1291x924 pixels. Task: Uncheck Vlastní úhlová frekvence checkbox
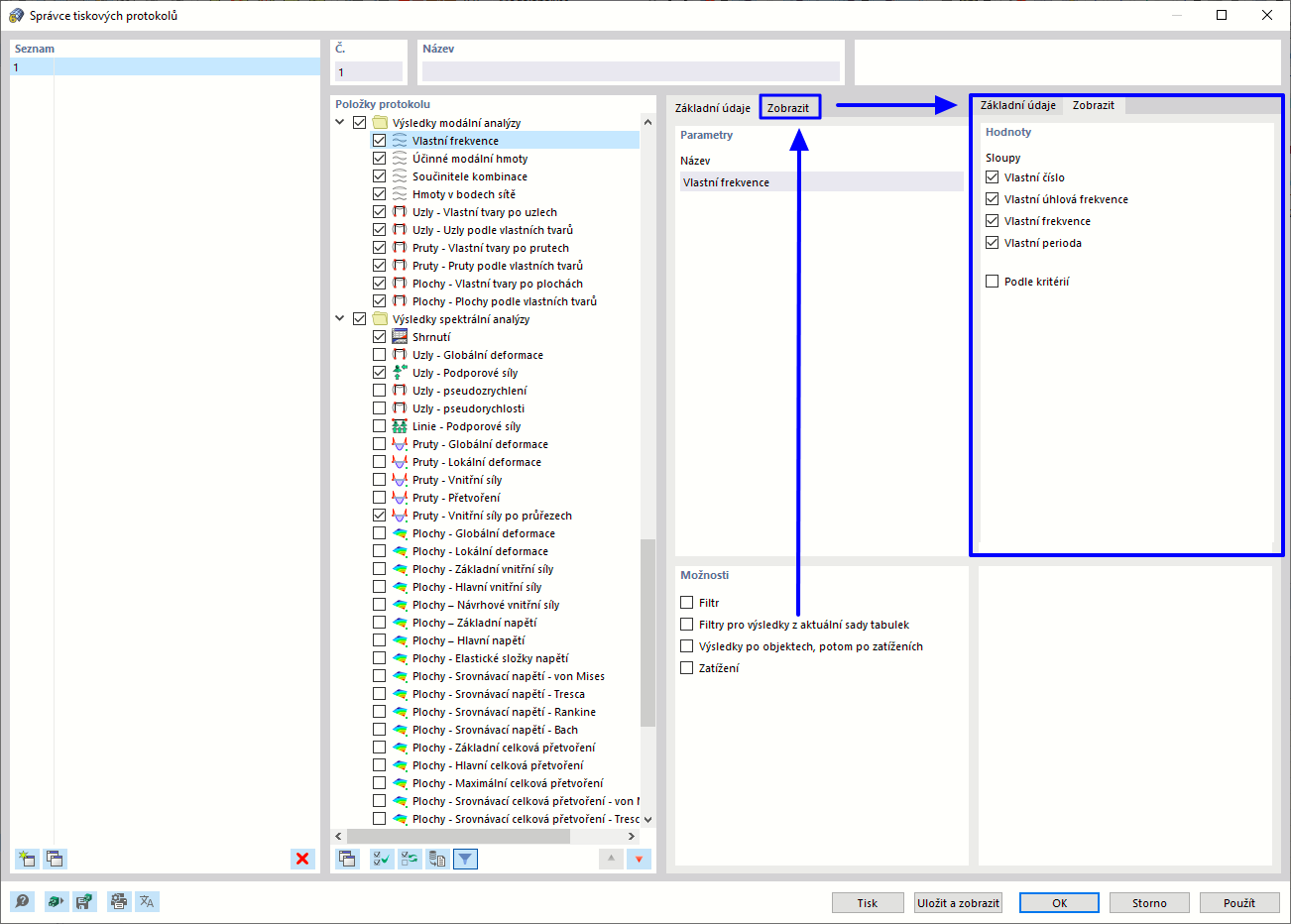pyautogui.click(x=993, y=199)
